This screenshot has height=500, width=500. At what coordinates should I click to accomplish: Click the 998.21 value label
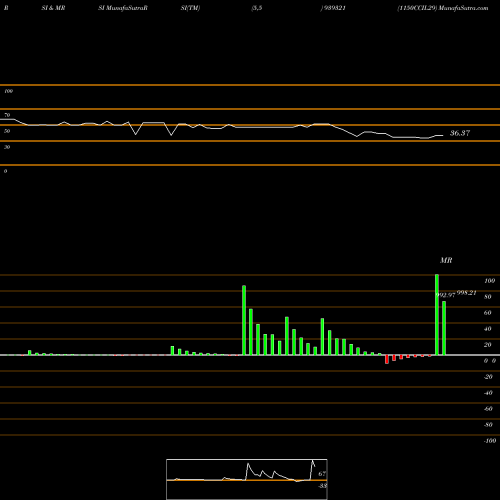[466, 293]
